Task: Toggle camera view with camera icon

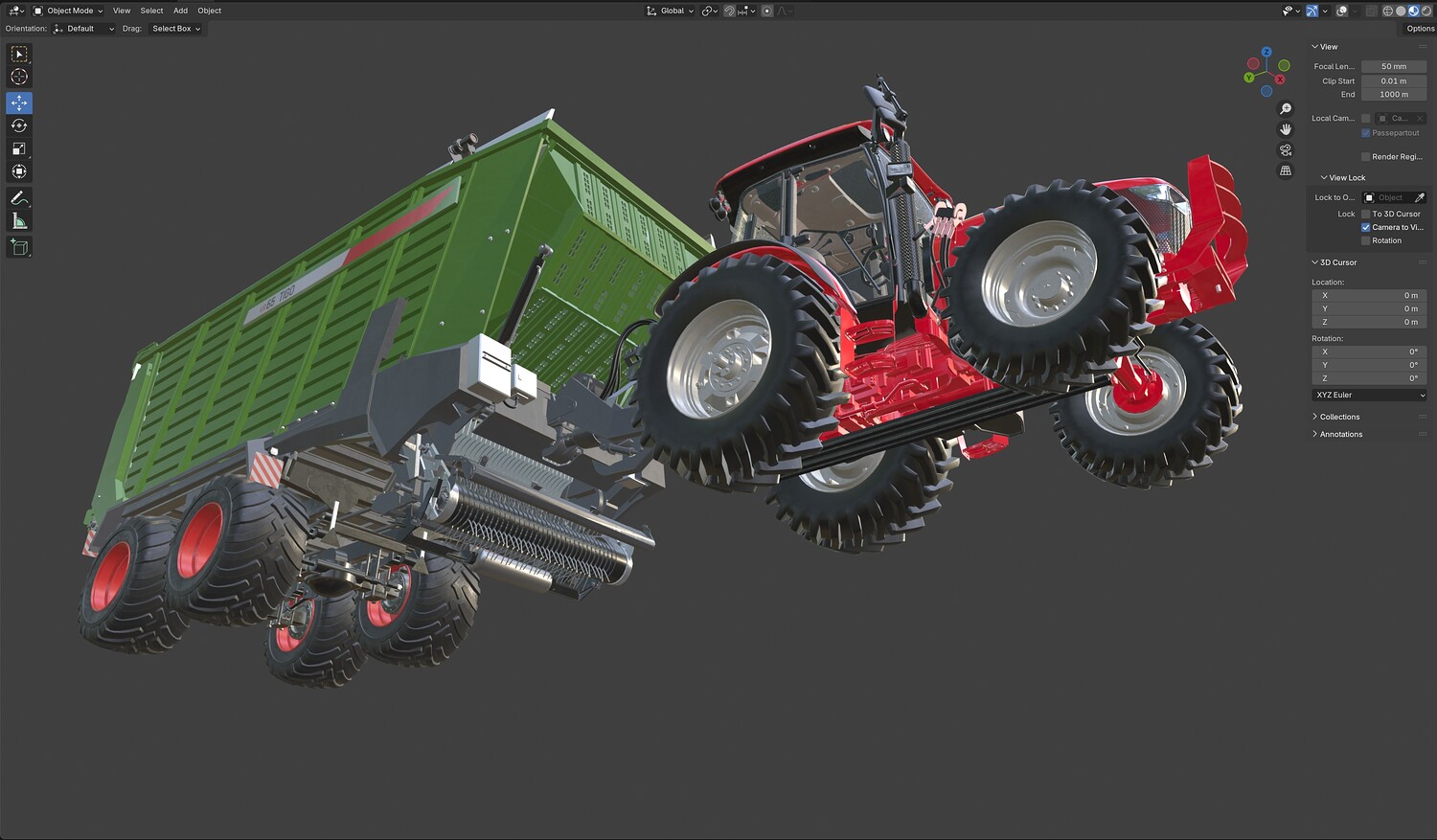Action: click(1286, 150)
